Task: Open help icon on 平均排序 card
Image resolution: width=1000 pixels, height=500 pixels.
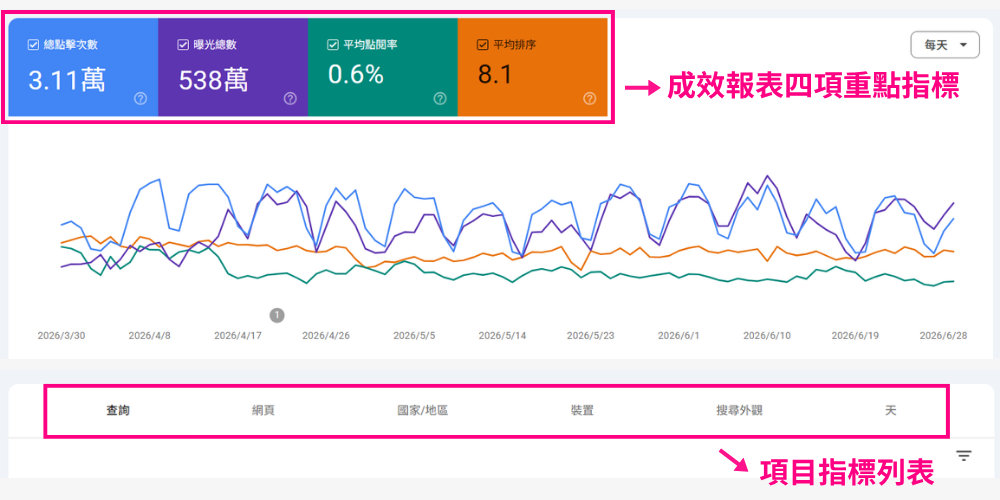Action: tap(590, 98)
